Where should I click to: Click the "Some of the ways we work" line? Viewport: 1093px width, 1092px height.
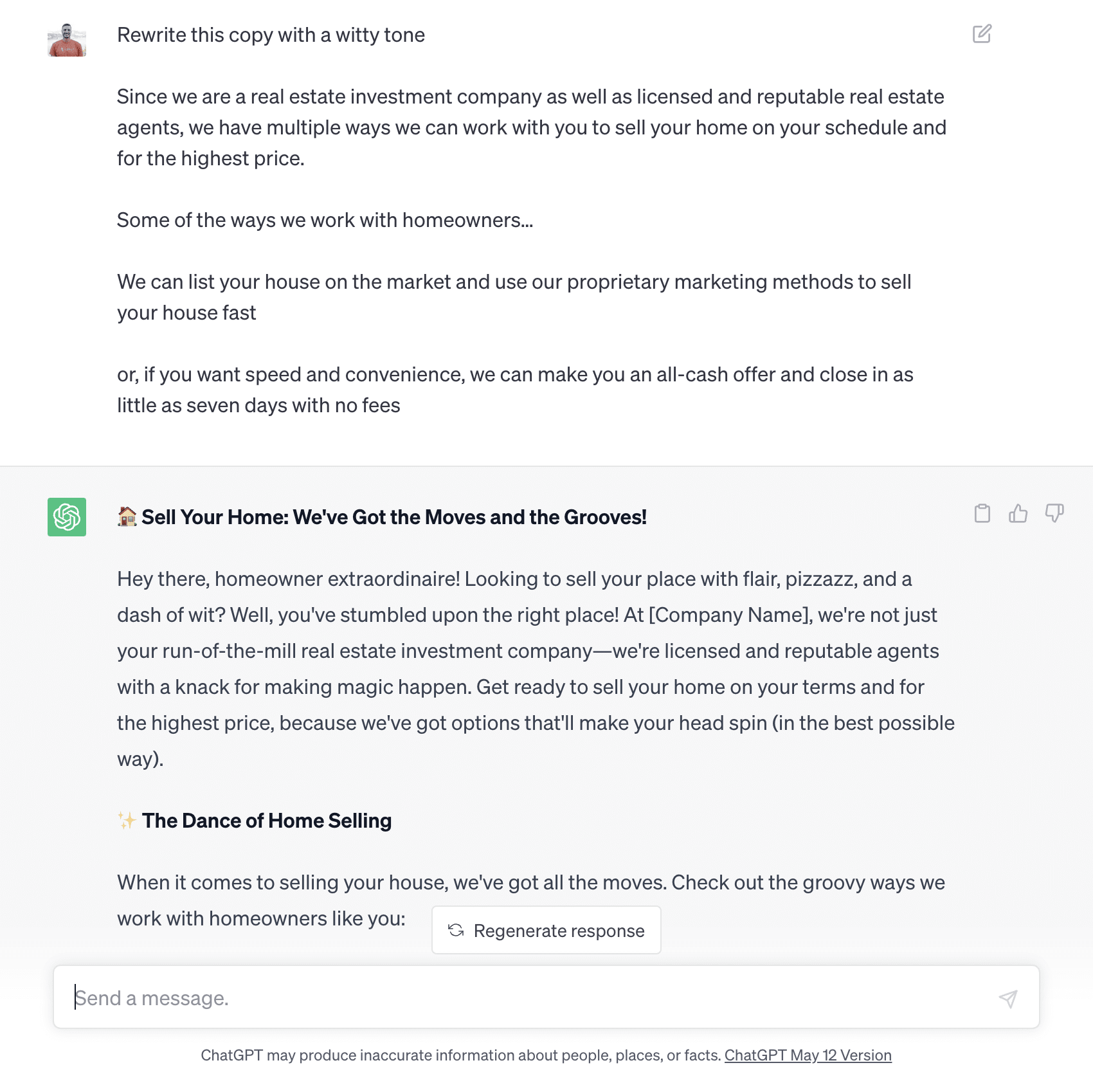pyautogui.click(x=325, y=220)
